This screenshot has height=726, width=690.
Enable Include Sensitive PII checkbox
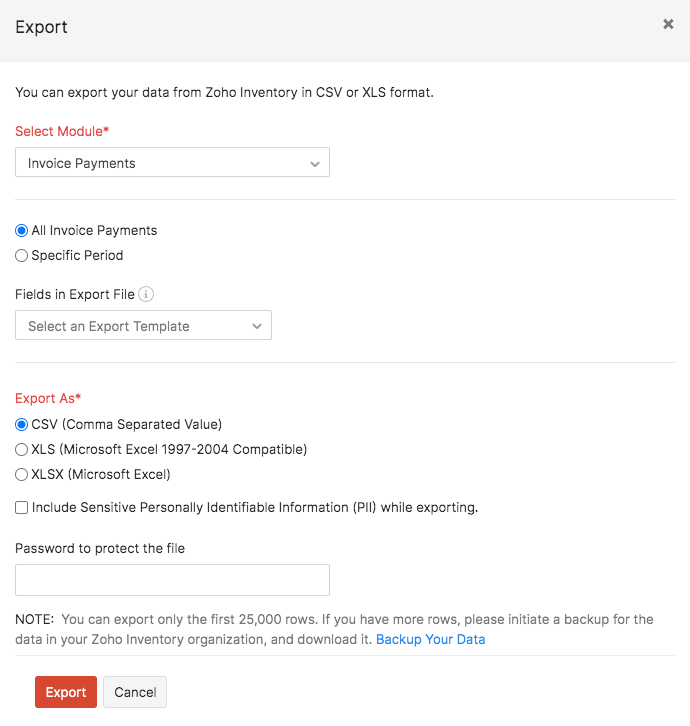(x=22, y=507)
